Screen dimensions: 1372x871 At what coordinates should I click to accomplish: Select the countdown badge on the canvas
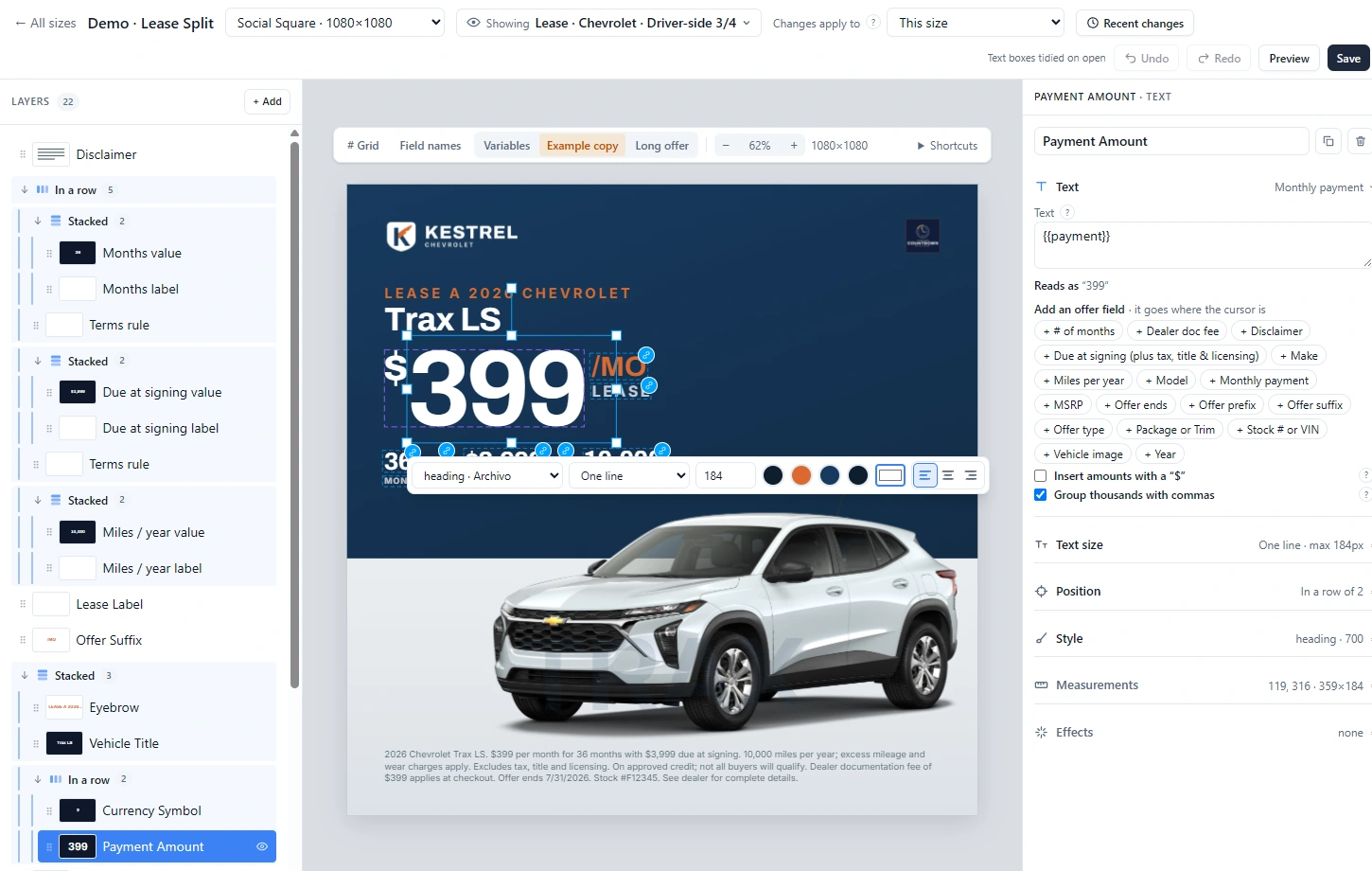(x=923, y=234)
